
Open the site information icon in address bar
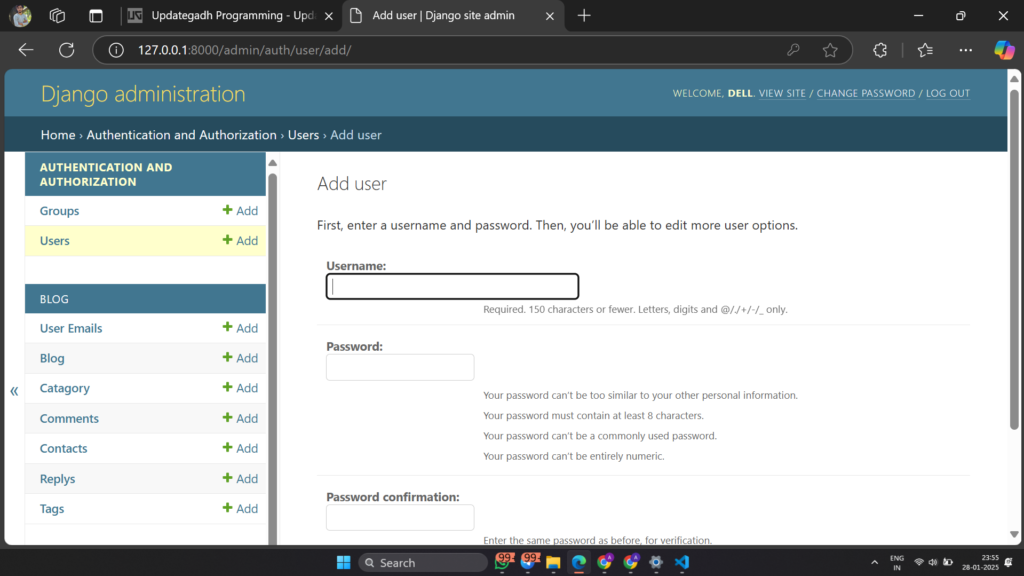tap(116, 50)
